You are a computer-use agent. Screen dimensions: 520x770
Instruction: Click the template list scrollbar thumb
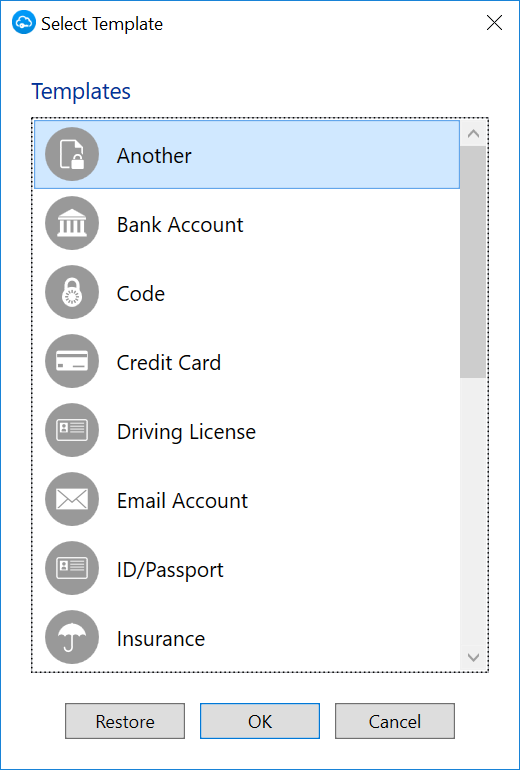coord(473,262)
